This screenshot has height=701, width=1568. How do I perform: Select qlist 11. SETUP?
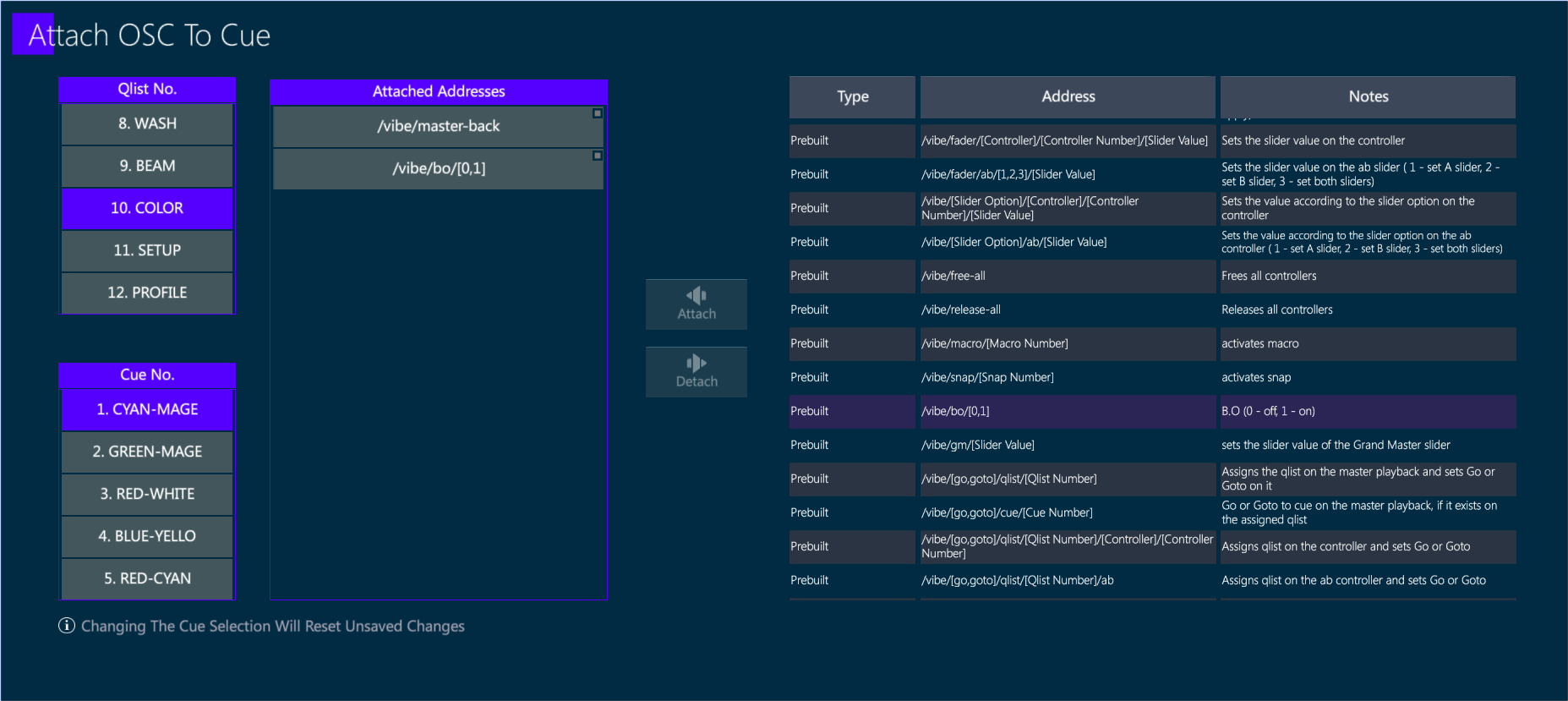point(147,250)
